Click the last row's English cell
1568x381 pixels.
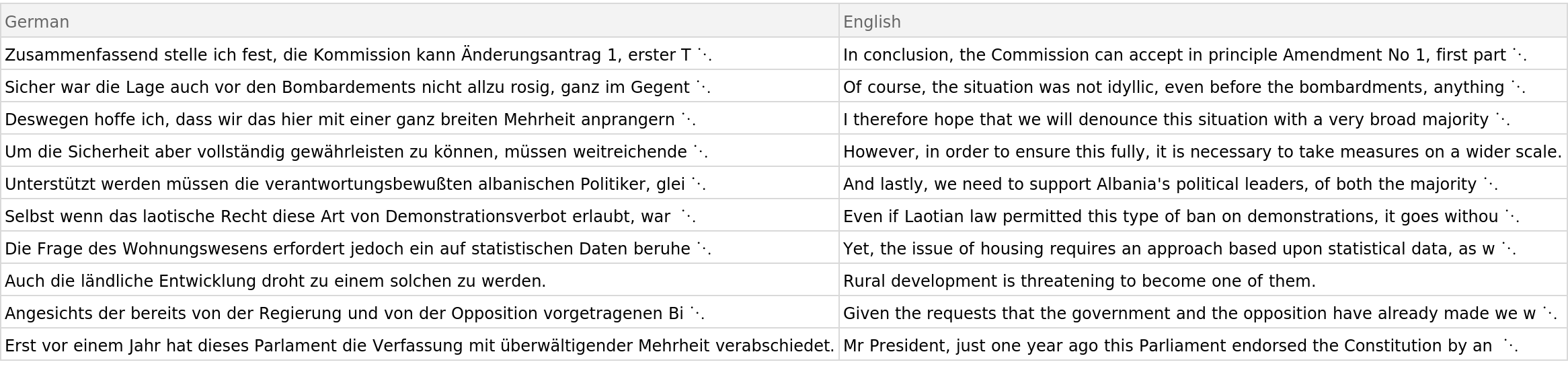(x=1203, y=344)
